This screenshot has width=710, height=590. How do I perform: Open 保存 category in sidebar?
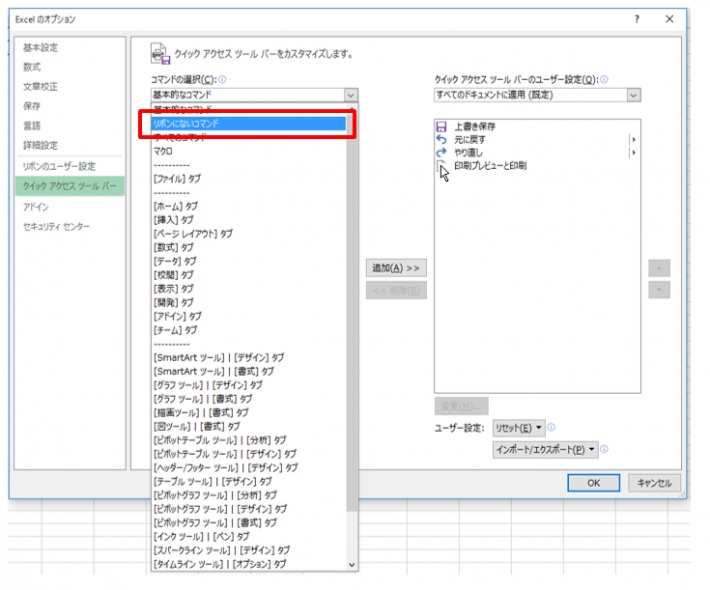coord(32,106)
